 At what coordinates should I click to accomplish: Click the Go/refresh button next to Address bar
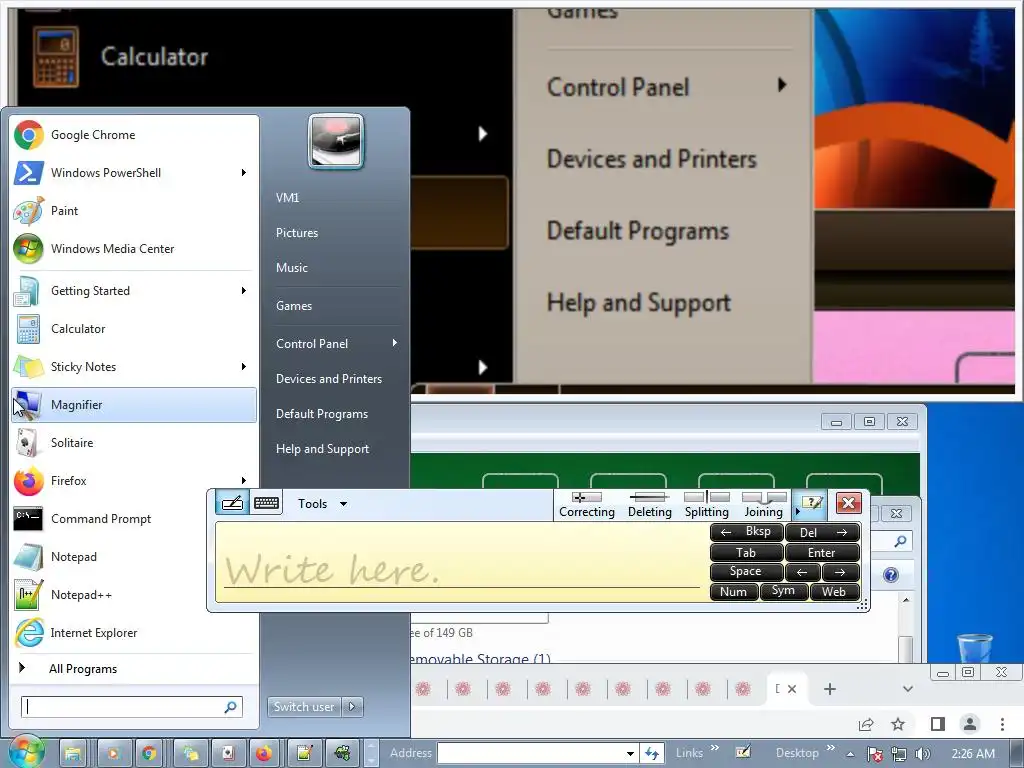(651, 753)
